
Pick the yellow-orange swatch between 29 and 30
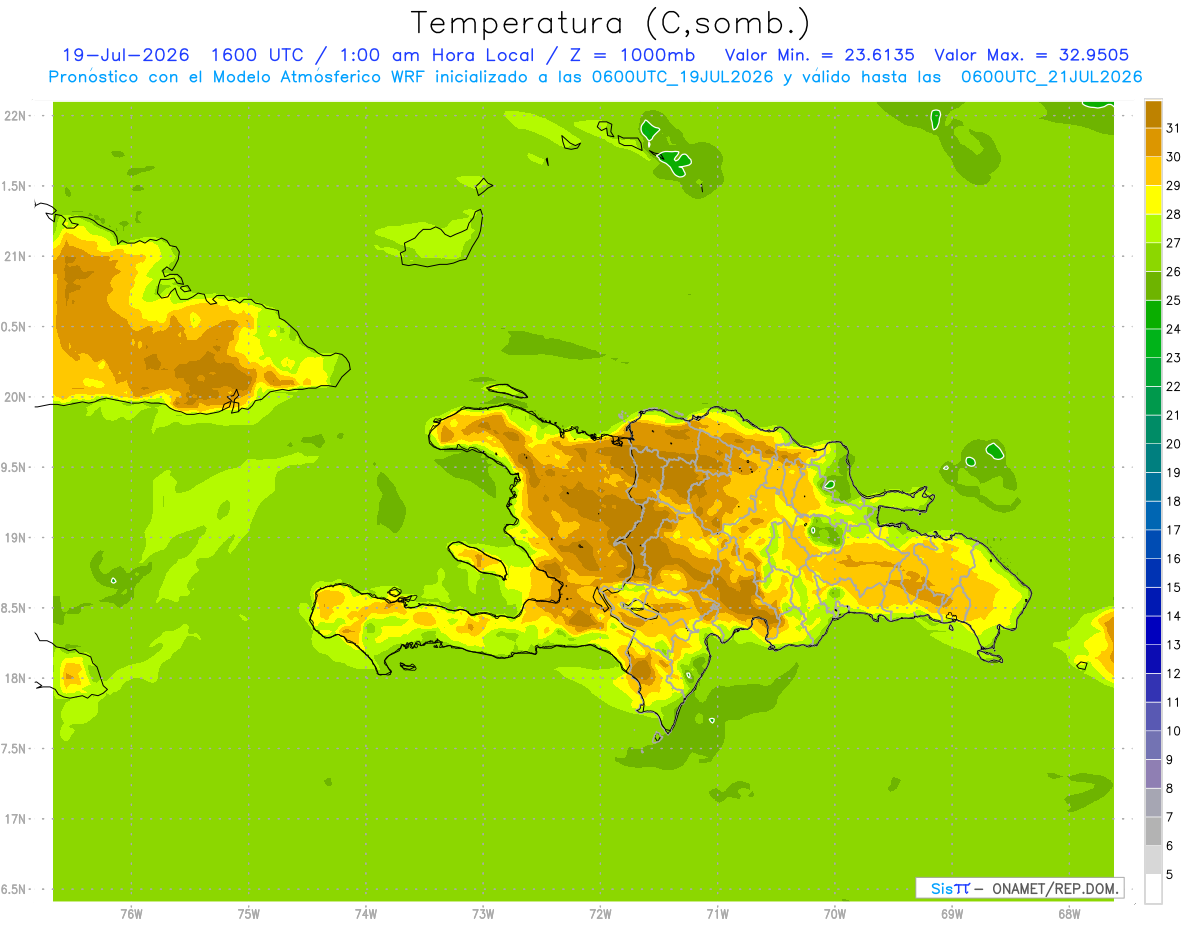click(1153, 171)
